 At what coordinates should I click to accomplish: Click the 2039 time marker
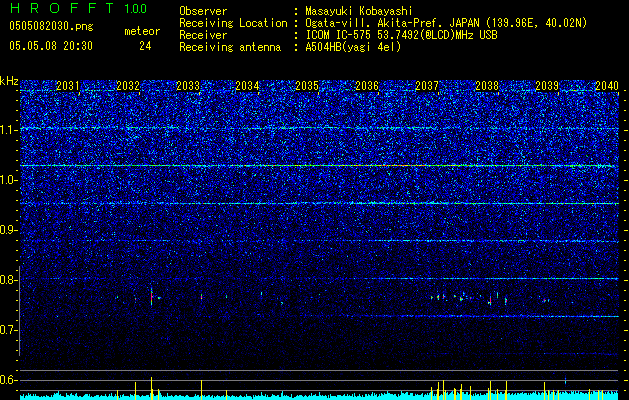(x=547, y=85)
